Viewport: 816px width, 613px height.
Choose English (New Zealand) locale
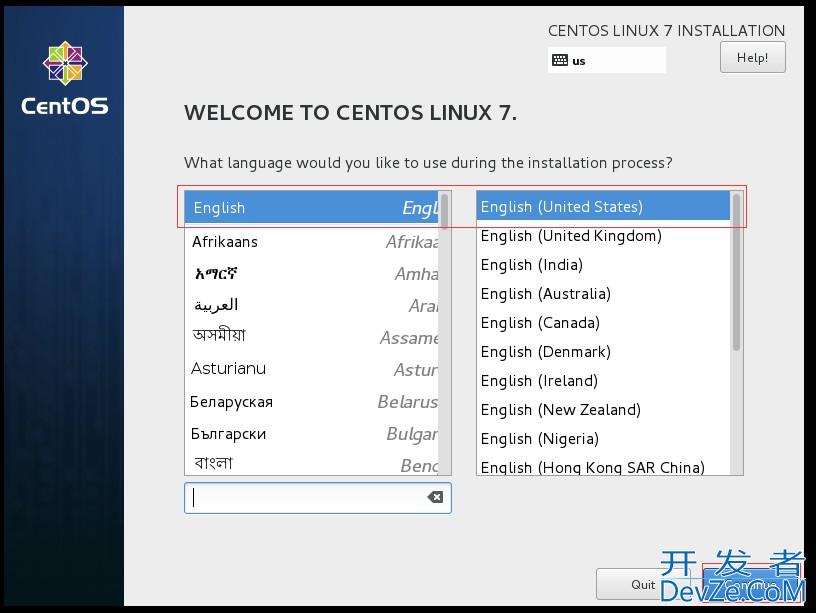point(603,410)
